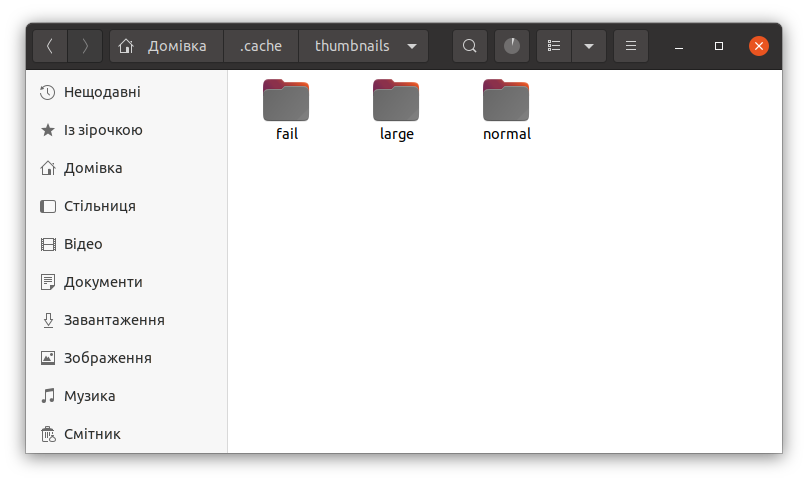The height and width of the screenshot is (482, 808).
Task: Open the fail folder
Action: coord(286,110)
